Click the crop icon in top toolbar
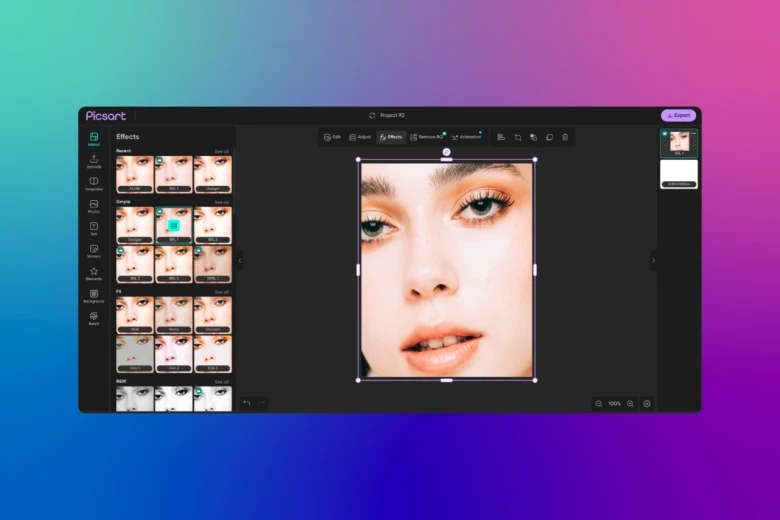Viewport: 780px width, 520px height. point(518,137)
